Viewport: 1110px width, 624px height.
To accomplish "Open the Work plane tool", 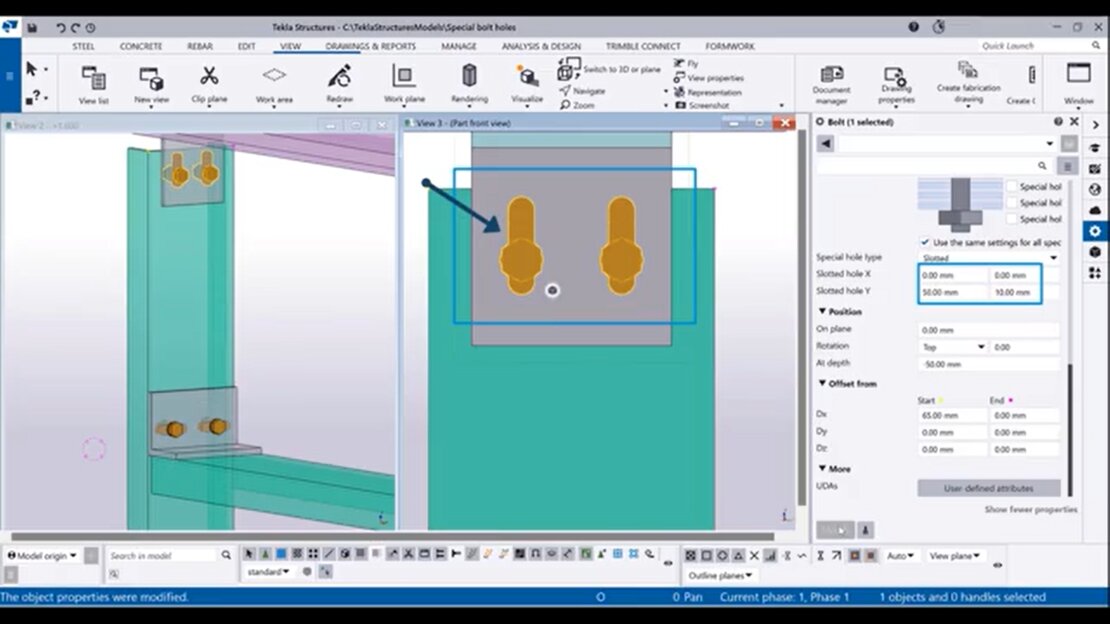I will point(404,84).
